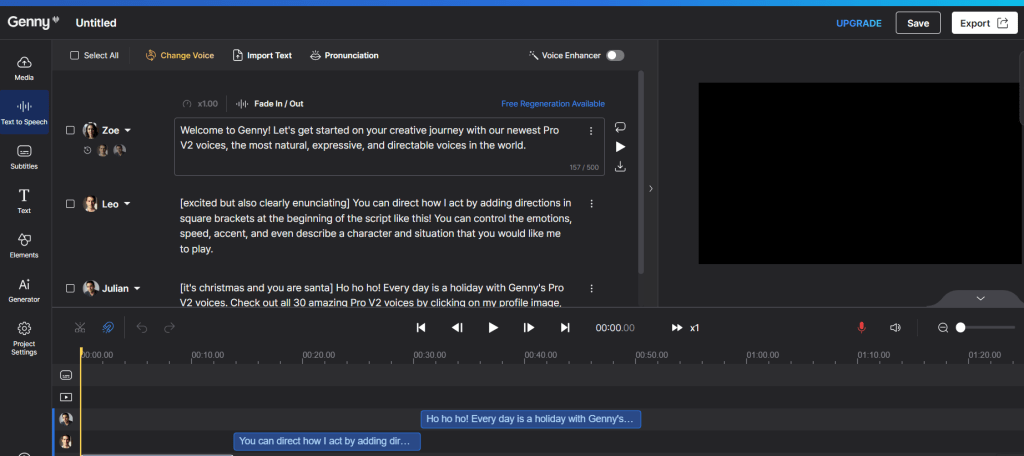Select the Text to Speech sidebar tool

click(x=24, y=112)
